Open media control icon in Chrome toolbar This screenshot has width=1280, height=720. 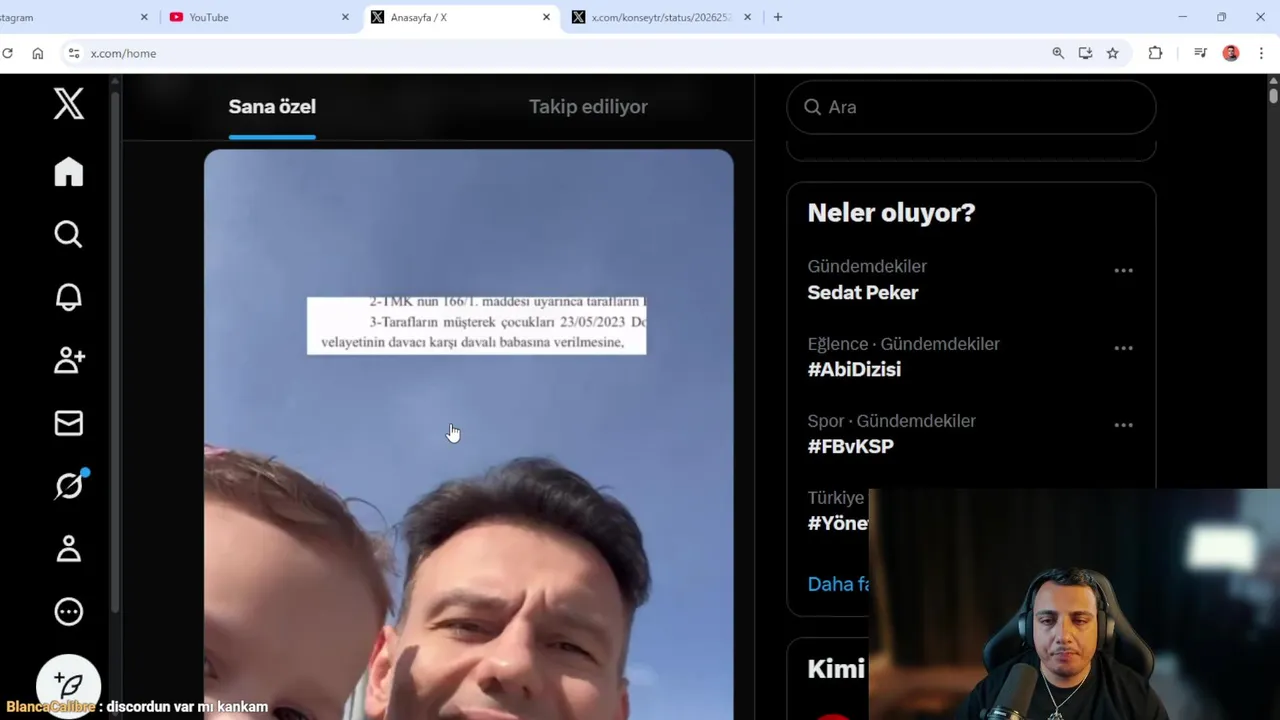[1200, 53]
